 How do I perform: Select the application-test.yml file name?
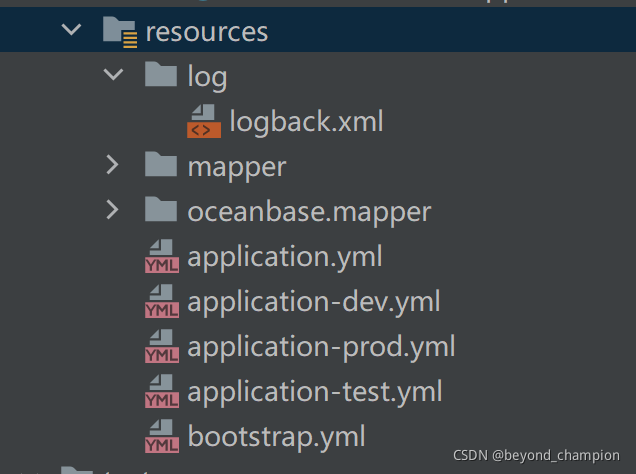pyautogui.click(x=315, y=392)
